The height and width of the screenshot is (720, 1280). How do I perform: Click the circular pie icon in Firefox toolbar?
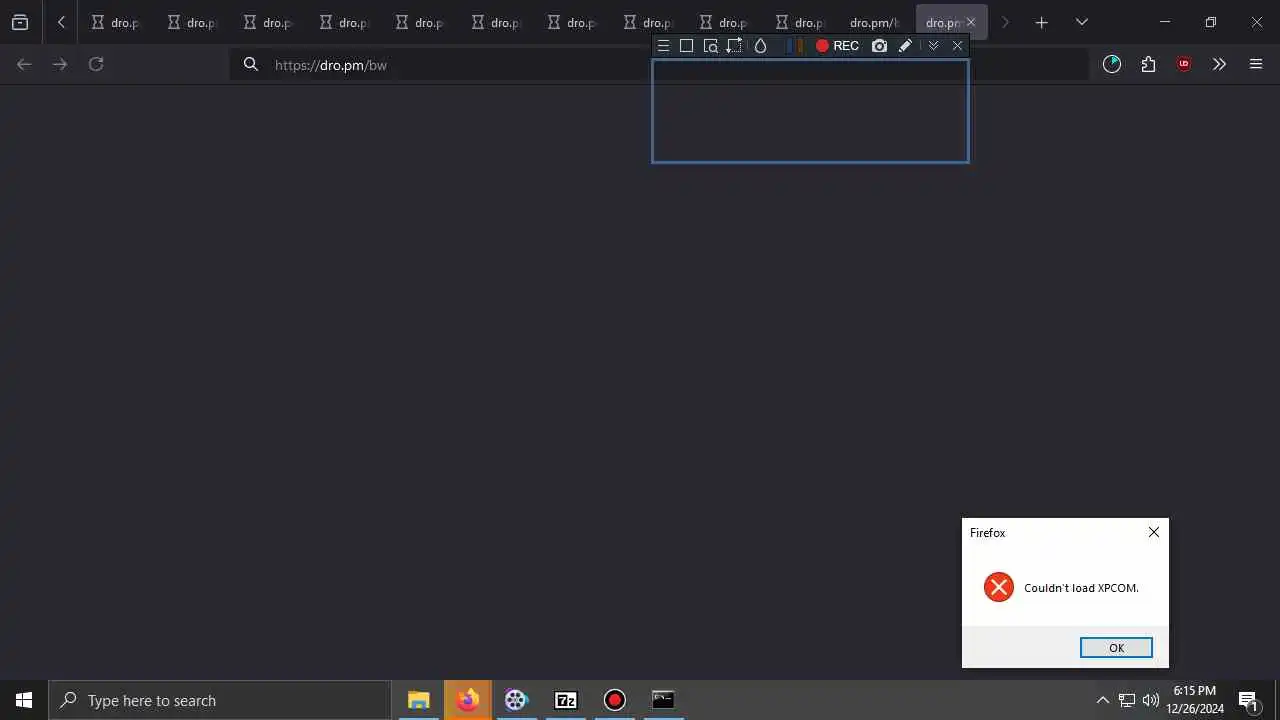coord(1112,64)
